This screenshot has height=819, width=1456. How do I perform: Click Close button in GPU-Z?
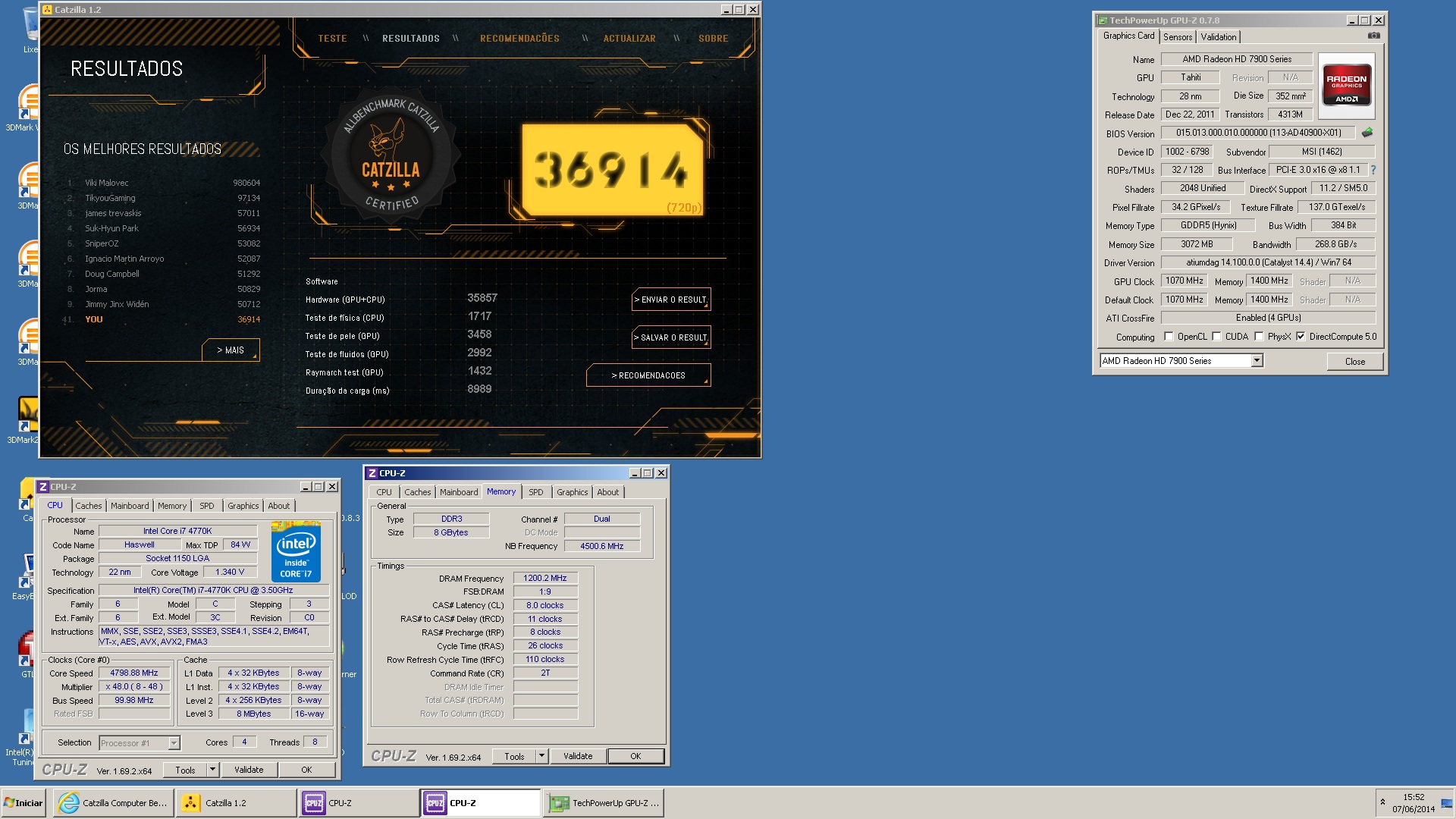(x=1354, y=362)
